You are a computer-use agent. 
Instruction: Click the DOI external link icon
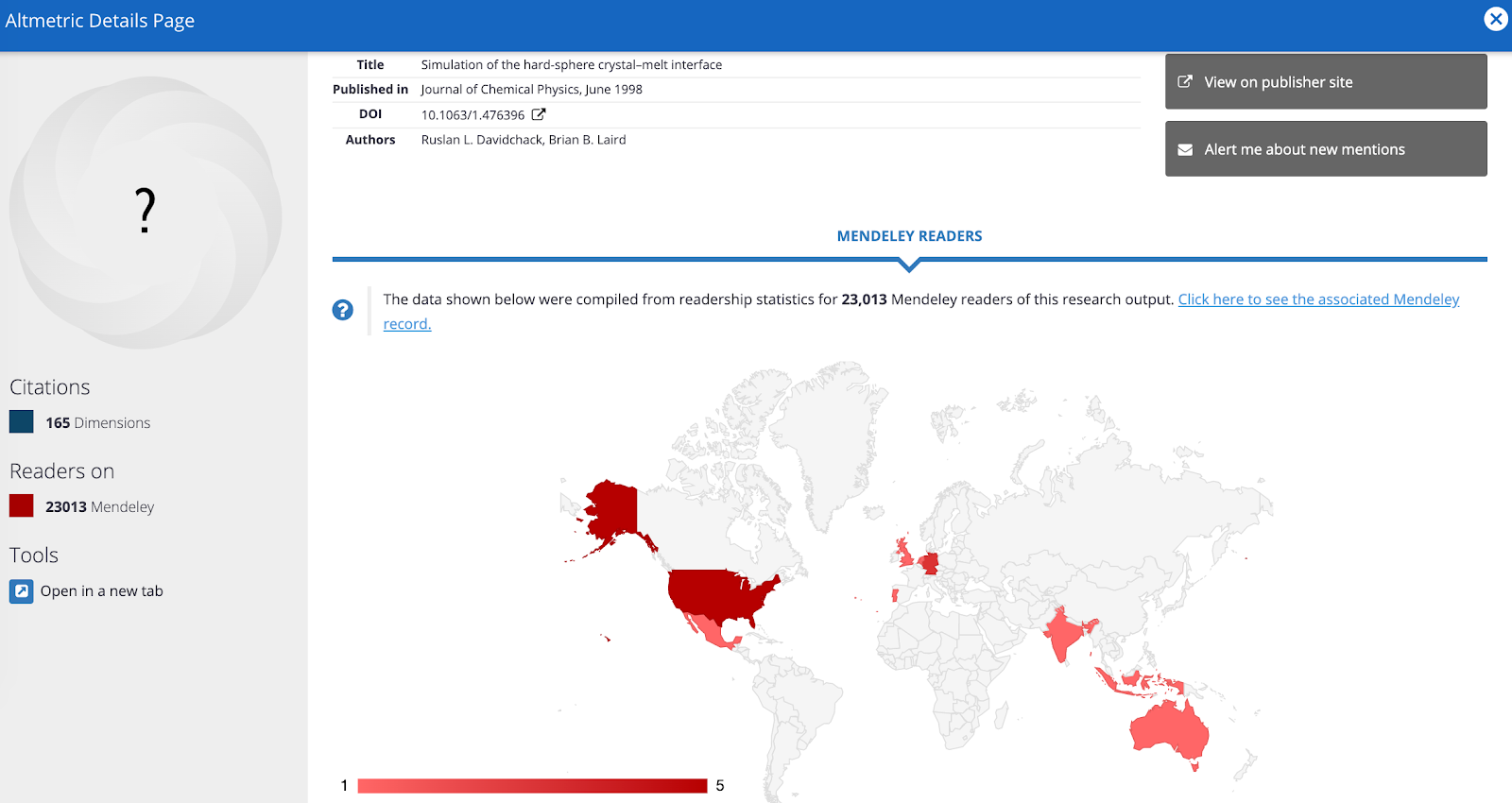539,114
